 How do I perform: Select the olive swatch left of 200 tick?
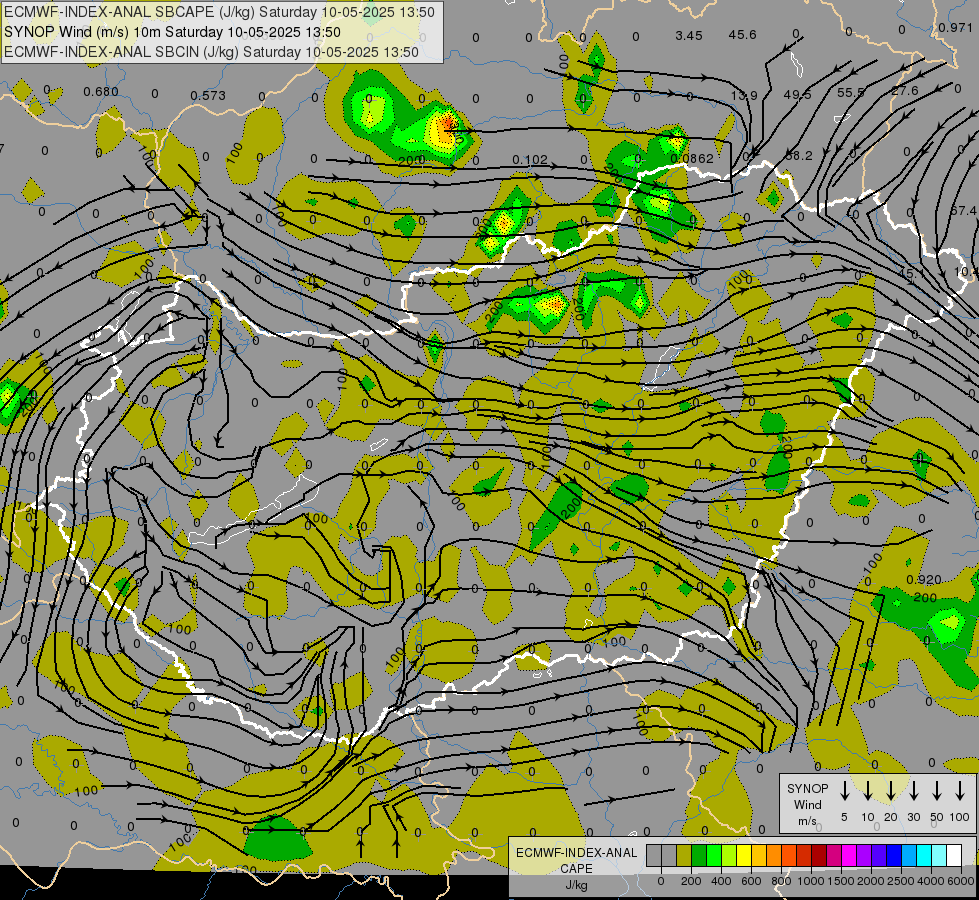pyautogui.click(x=684, y=856)
